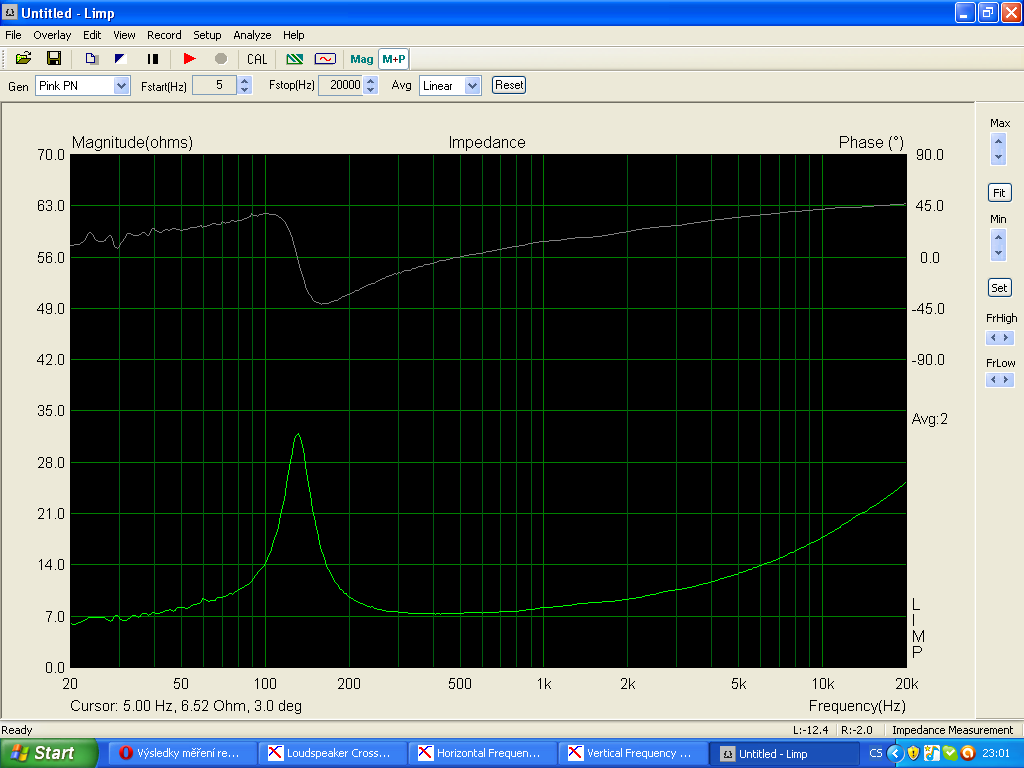
Task: Click the Impedance Measurement status bar text
Action: click(952, 730)
